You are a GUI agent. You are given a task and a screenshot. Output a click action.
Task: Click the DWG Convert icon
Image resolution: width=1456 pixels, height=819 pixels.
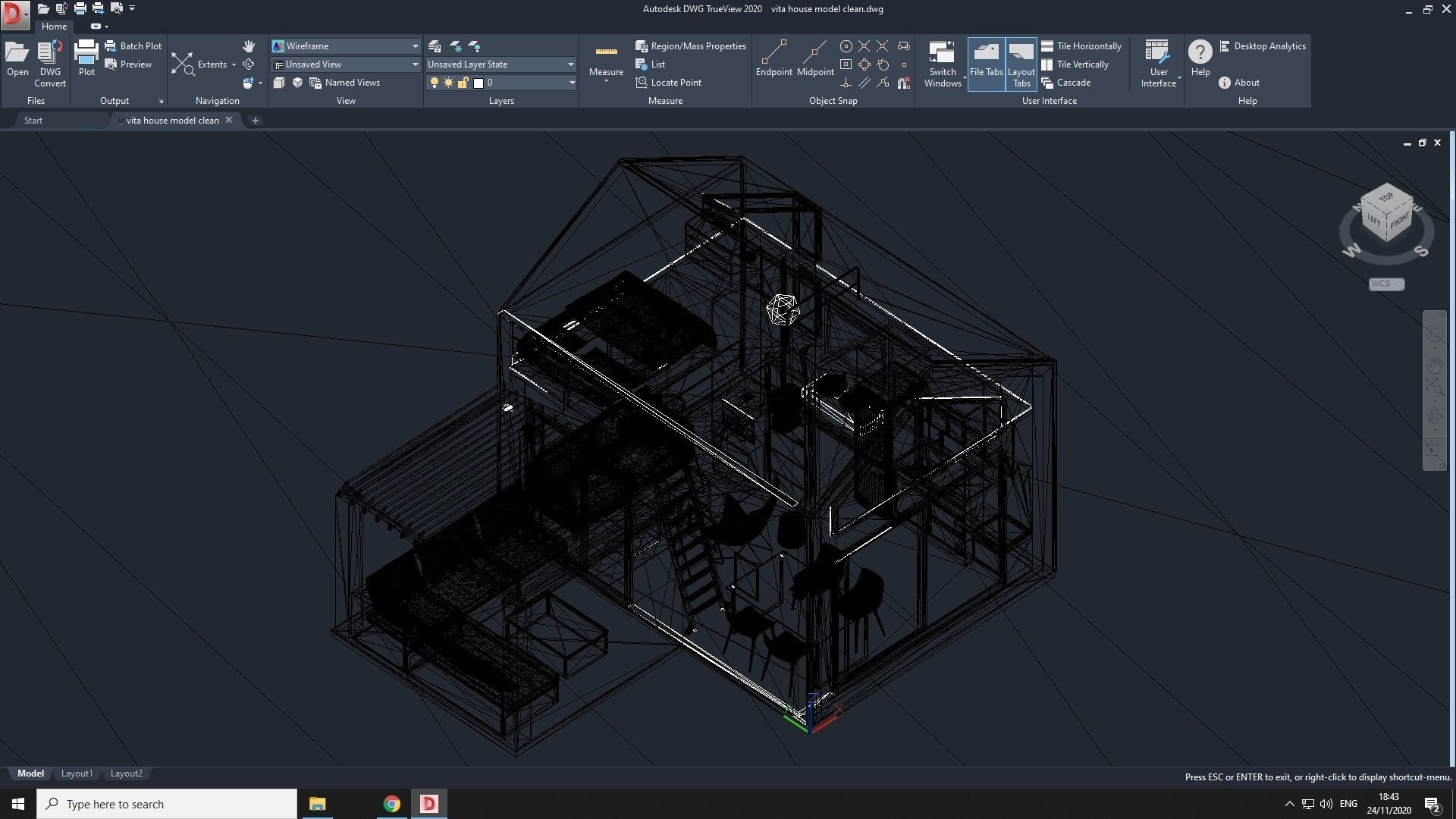(50, 64)
